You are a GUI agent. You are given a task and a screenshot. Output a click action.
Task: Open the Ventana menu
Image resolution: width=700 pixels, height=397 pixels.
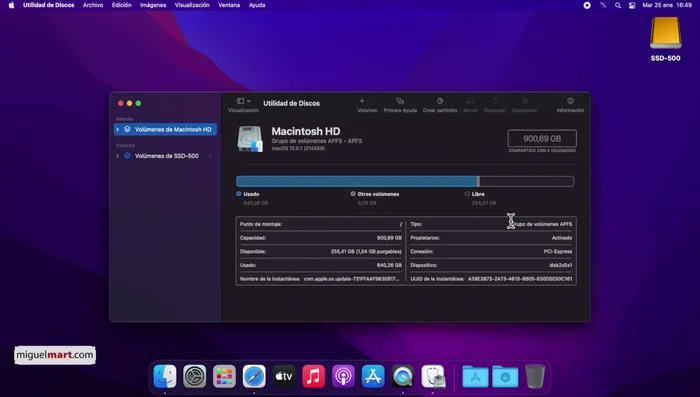229,5
